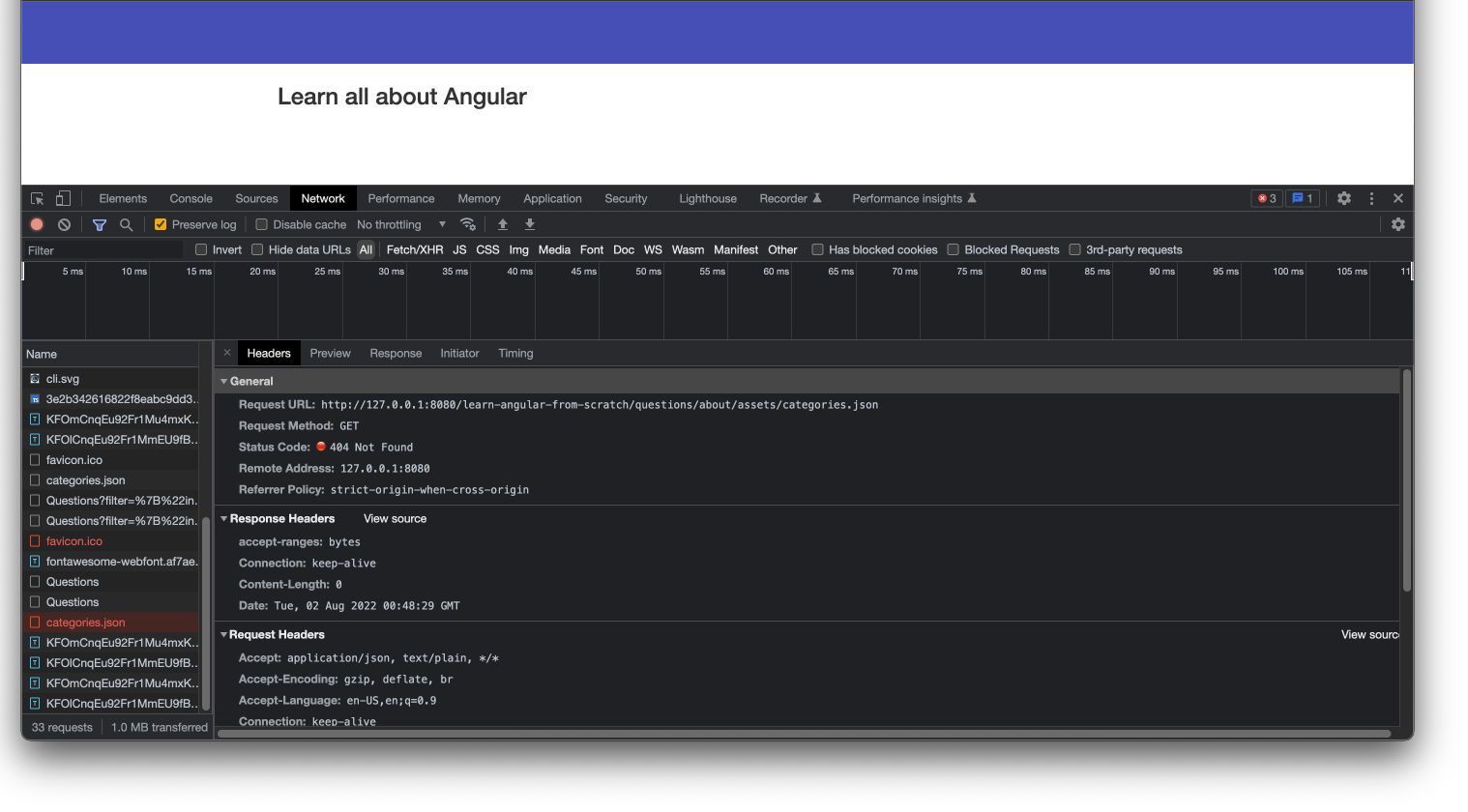Image resolution: width=1468 pixels, height=812 pixels.
Task: Click the headers pane horizontal scrollbar
Action: (805, 734)
